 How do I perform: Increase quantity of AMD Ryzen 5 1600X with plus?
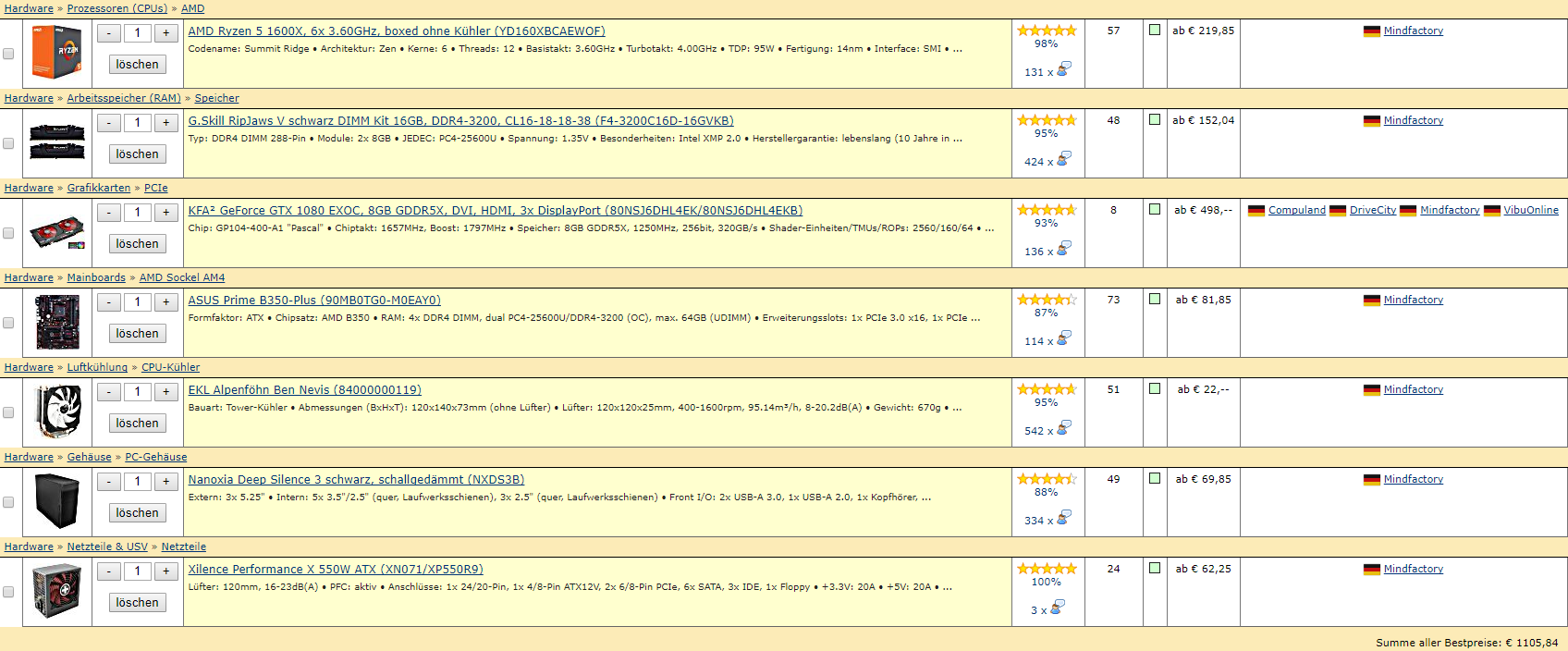click(x=166, y=33)
